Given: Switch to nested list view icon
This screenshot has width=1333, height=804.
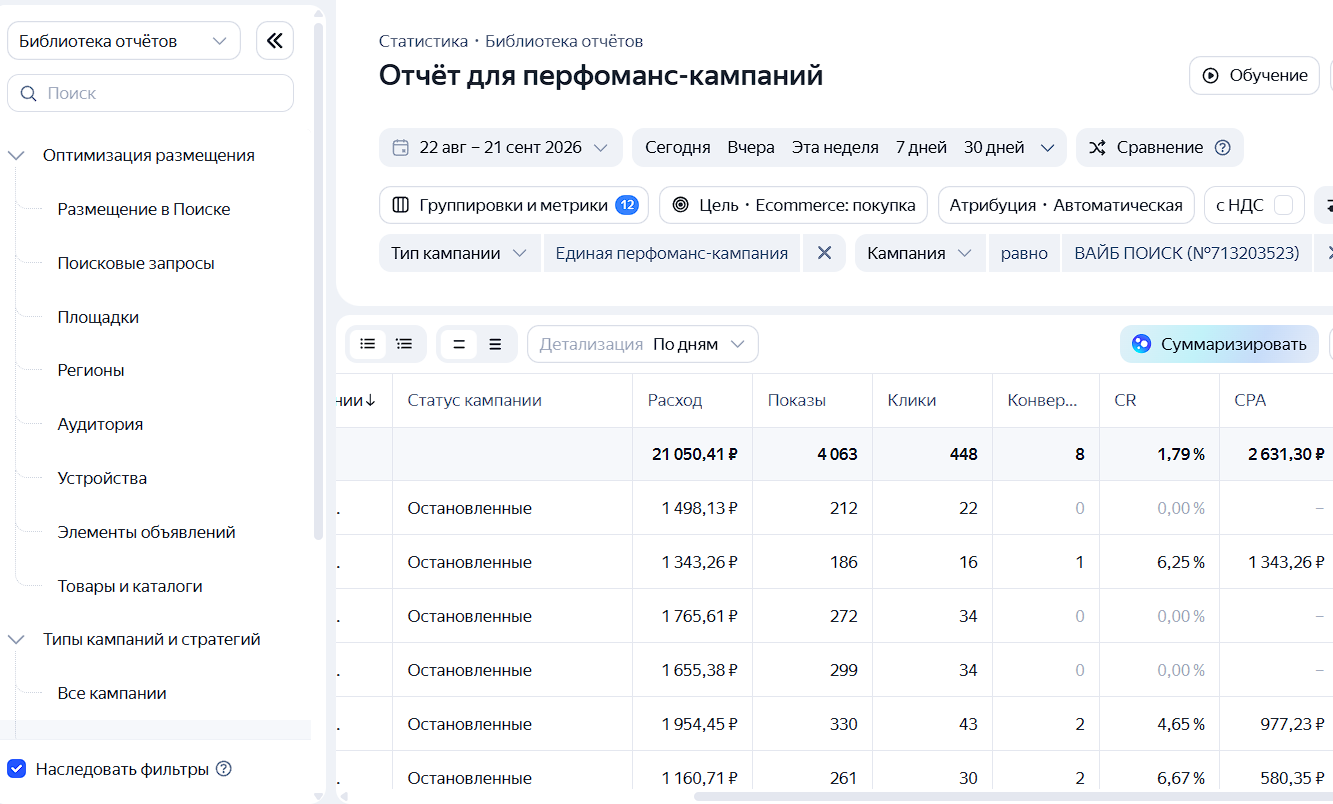Looking at the screenshot, I should 404,344.
